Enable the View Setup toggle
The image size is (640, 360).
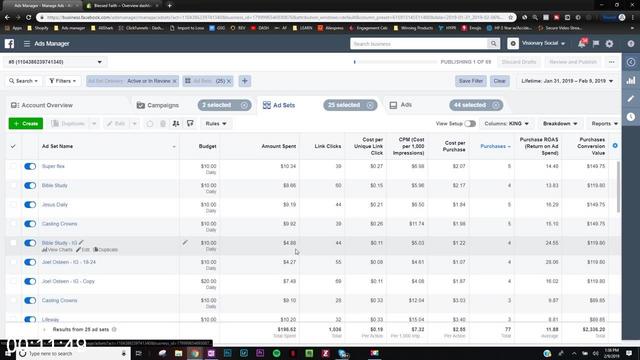click(470, 124)
